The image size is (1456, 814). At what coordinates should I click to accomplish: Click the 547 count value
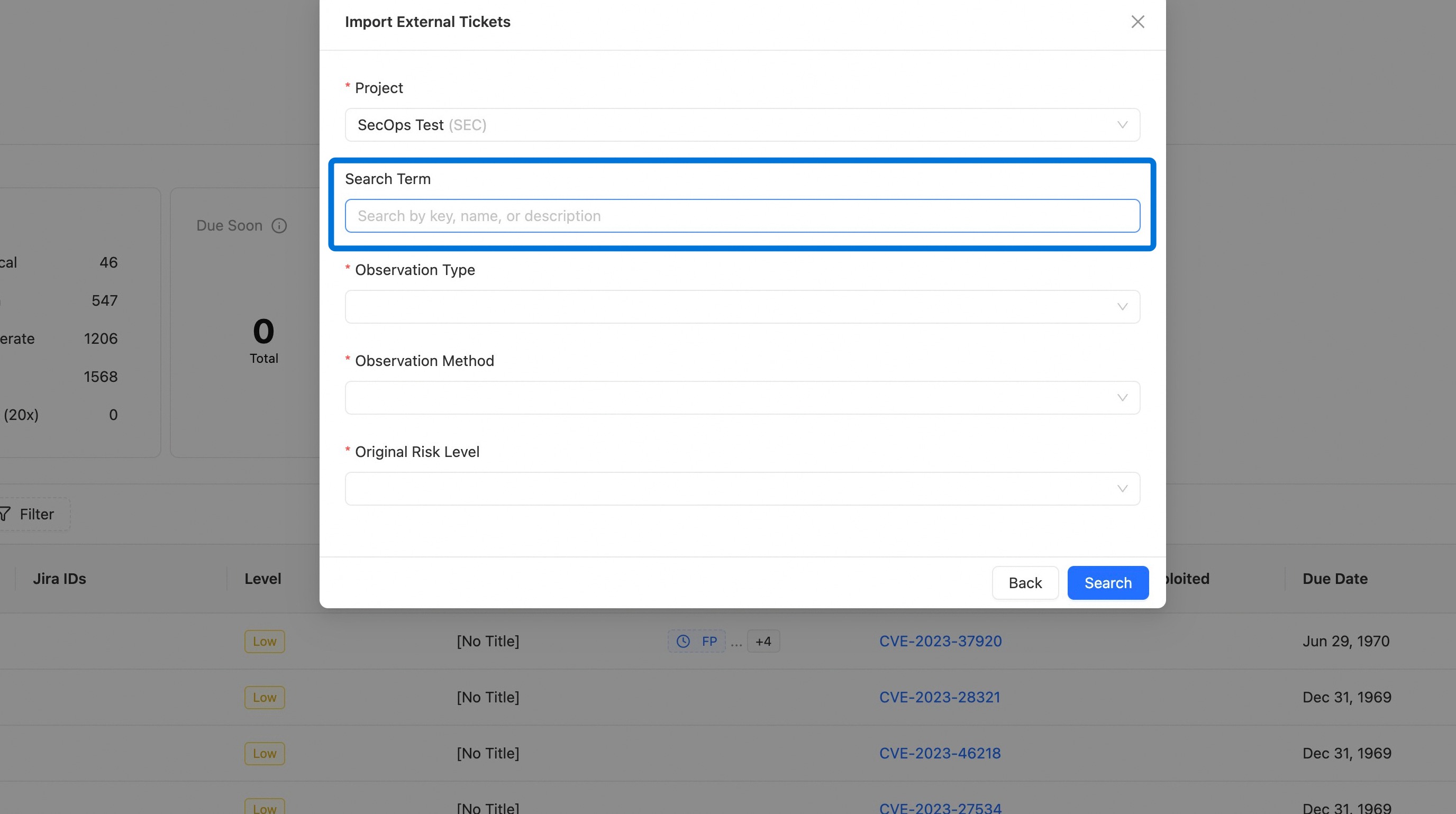pos(105,300)
